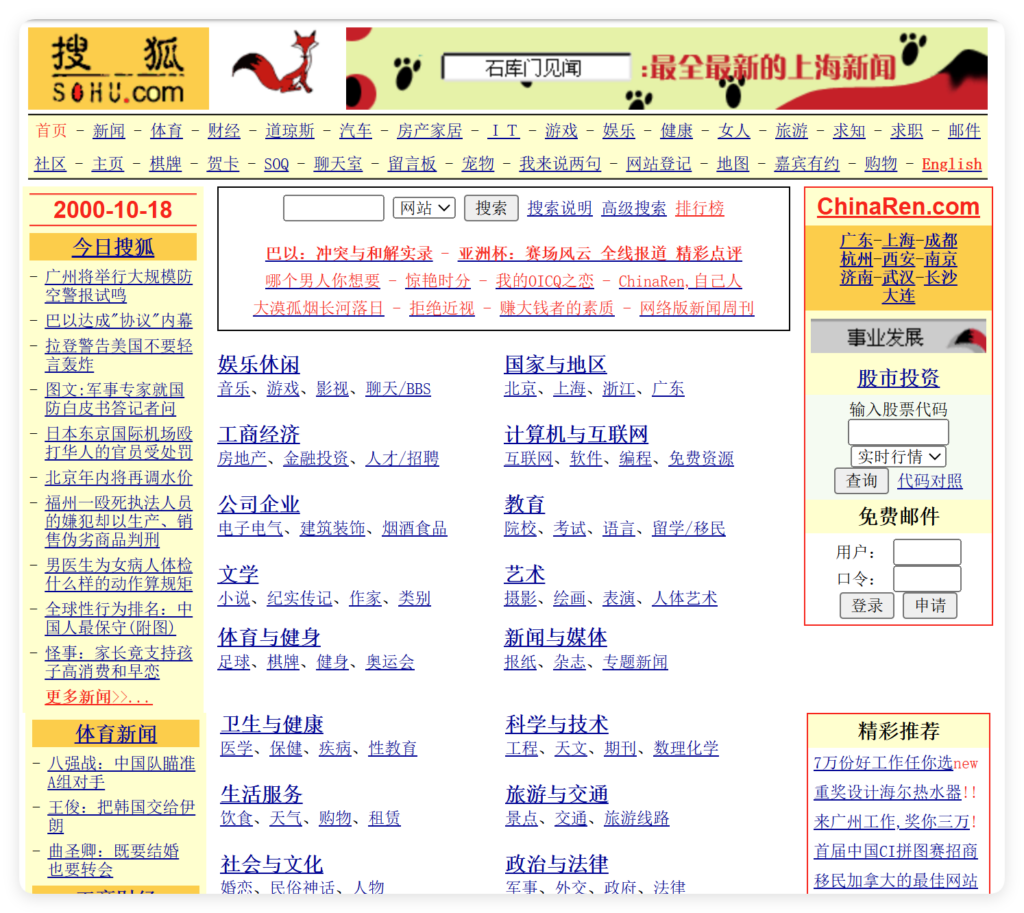Click the 登录 login button

click(867, 605)
